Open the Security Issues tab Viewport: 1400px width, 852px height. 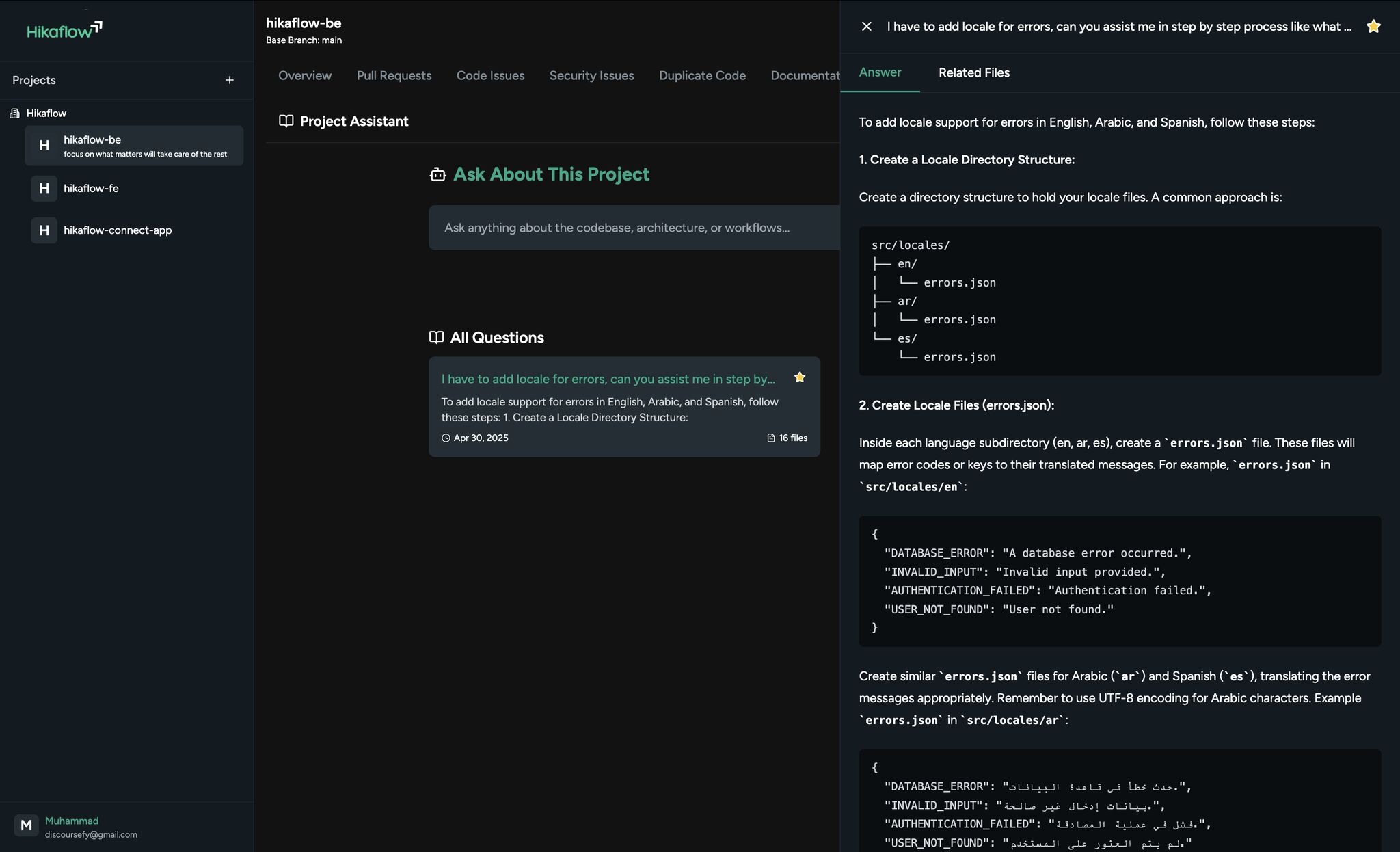tap(591, 76)
